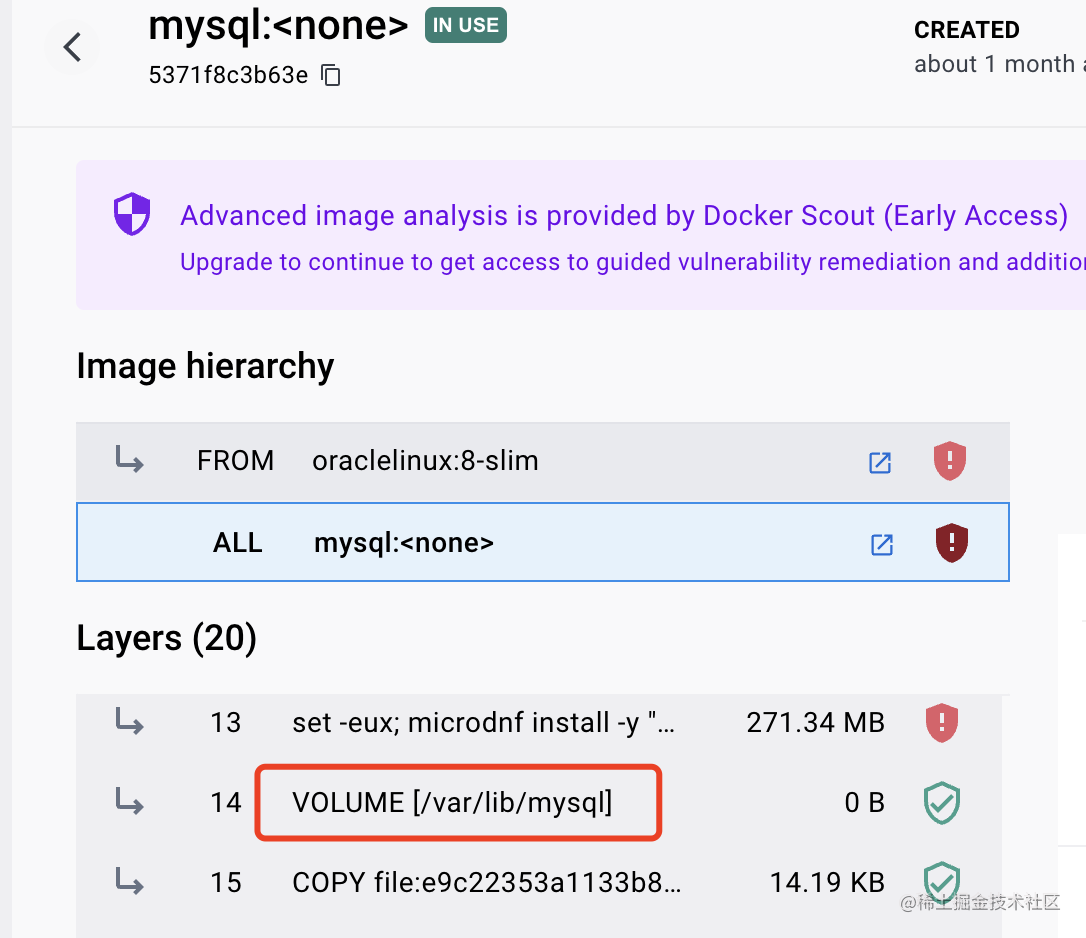This screenshot has width=1086, height=938.
Task: Click green check shield on layer 15
Action: [941, 882]
